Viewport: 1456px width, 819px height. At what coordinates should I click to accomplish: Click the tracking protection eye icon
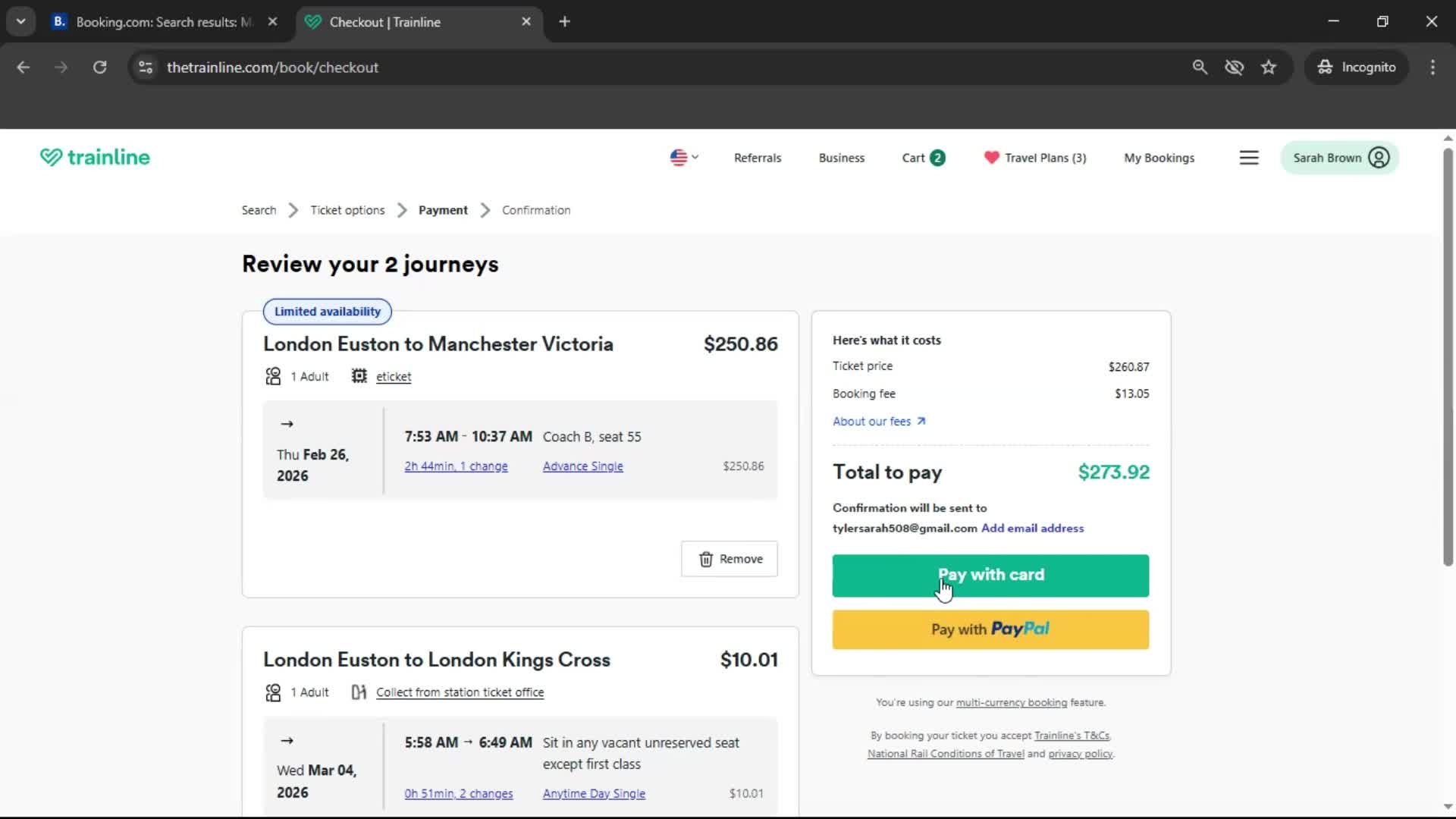click(x=1235, y=67)
